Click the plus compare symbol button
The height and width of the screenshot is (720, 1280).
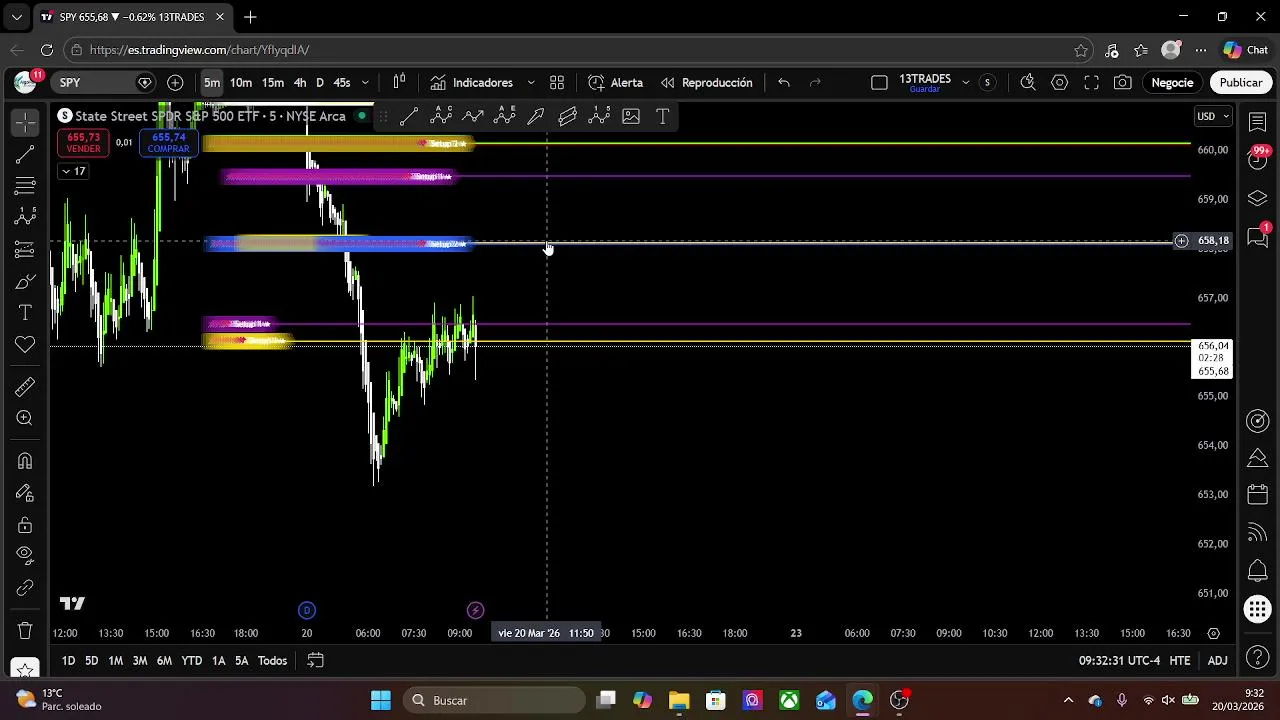click(x=175, y=83)
